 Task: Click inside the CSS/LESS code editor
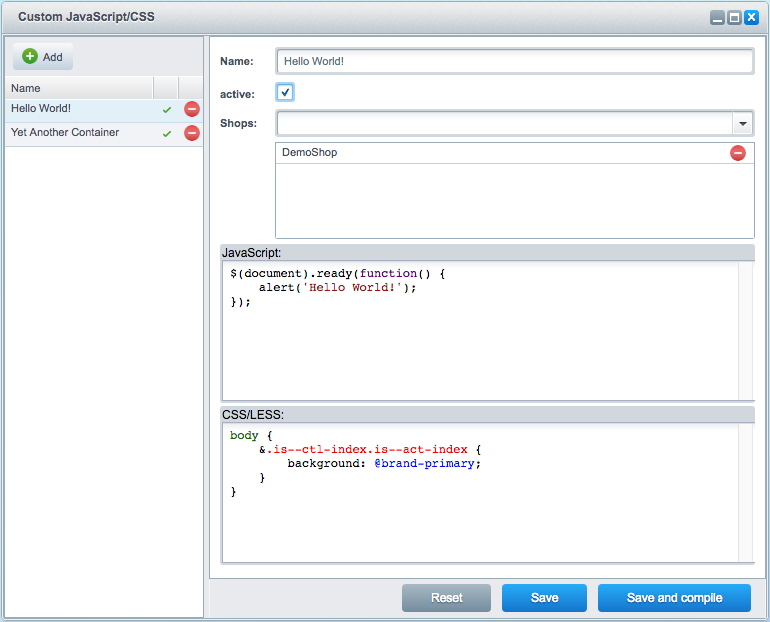480,493
